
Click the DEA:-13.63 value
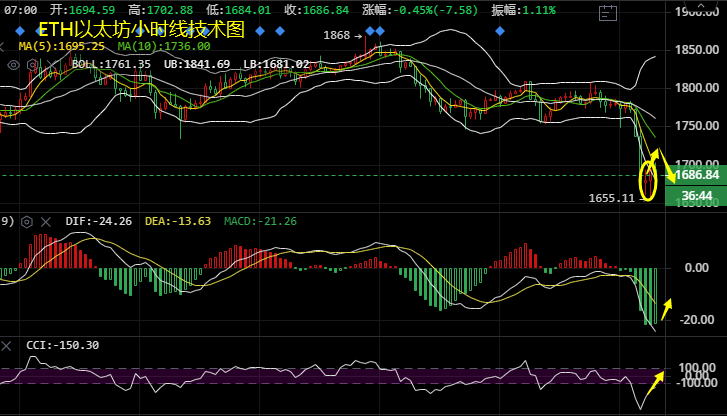pyautogui.click(x=178, y=221)
